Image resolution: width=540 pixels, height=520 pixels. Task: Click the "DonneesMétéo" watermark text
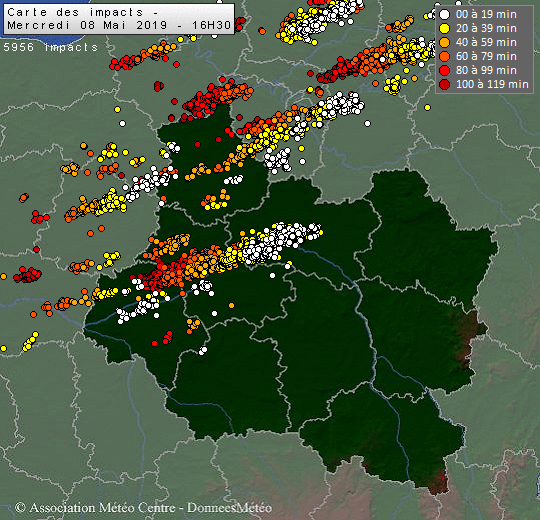229,508
